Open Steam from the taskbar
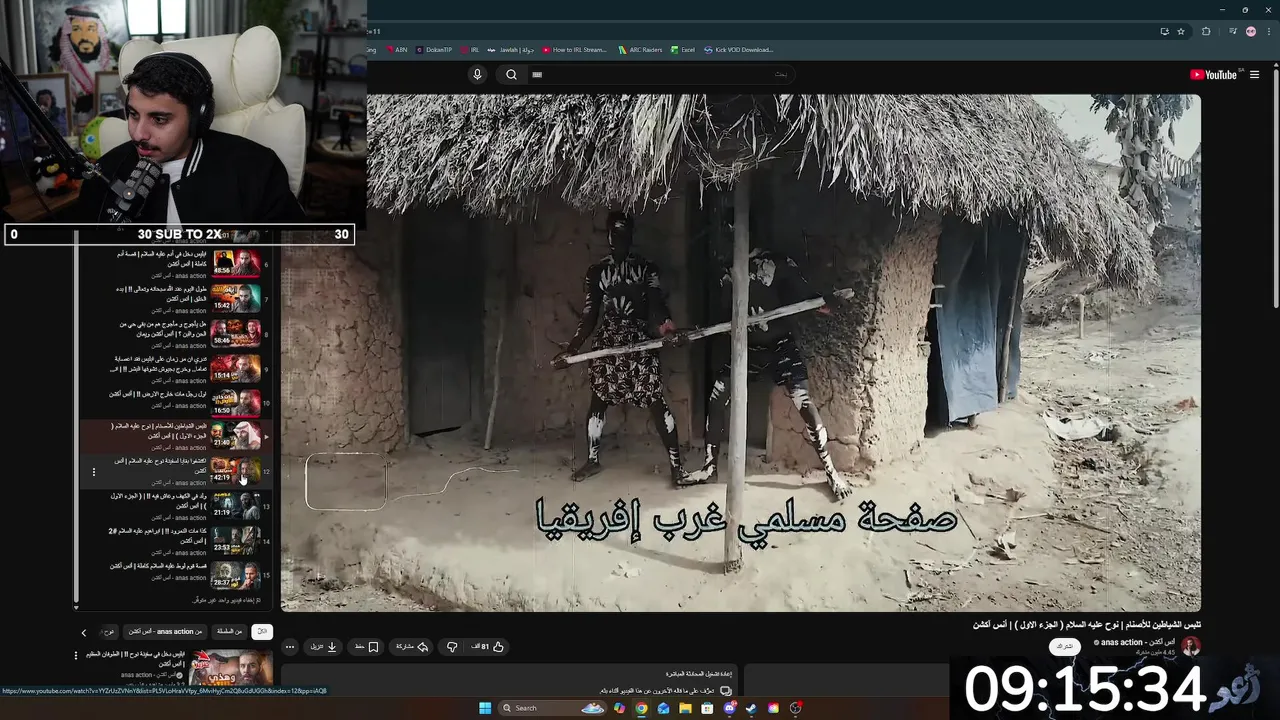The image size is (1280, 720). [x=751, y=708]
